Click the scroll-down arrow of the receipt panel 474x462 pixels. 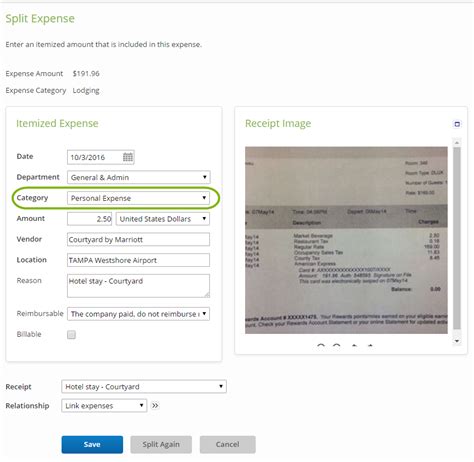(x=457, y=341)
